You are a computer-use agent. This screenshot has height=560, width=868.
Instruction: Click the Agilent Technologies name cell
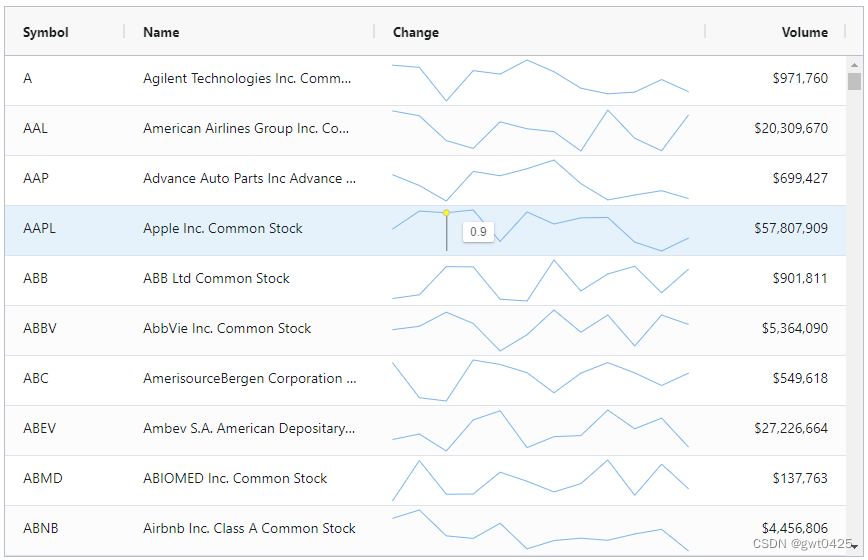pos(247,79)
